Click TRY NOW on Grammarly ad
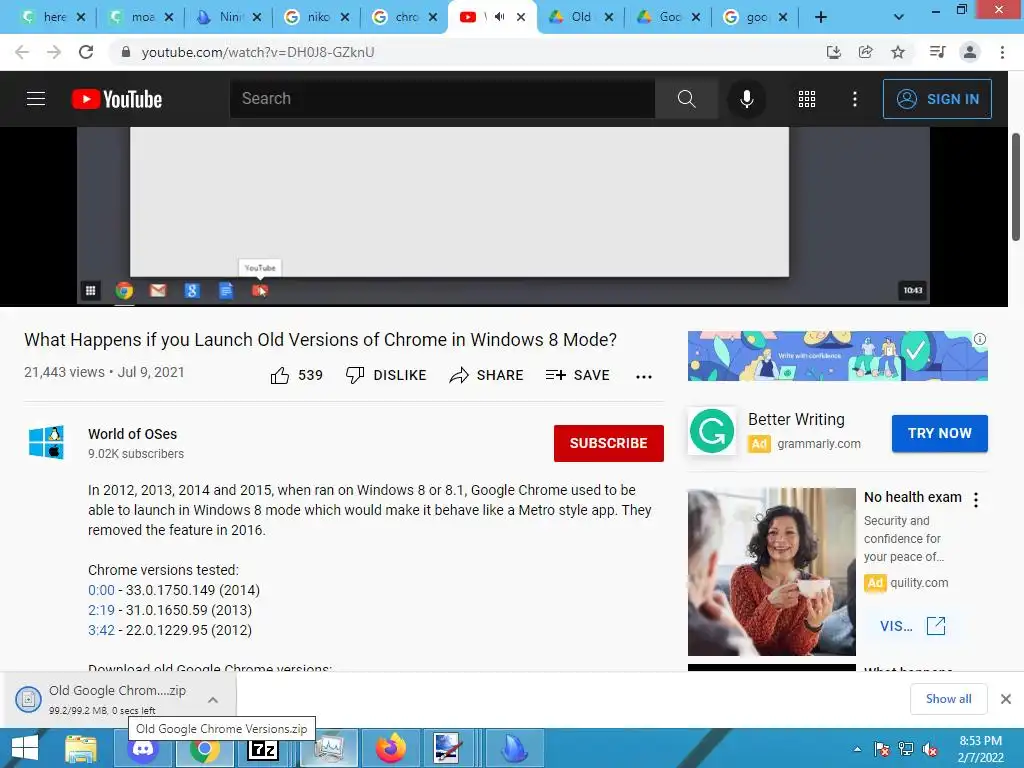1024x768 pixels. pyautogui.click(x=940, y=433)
